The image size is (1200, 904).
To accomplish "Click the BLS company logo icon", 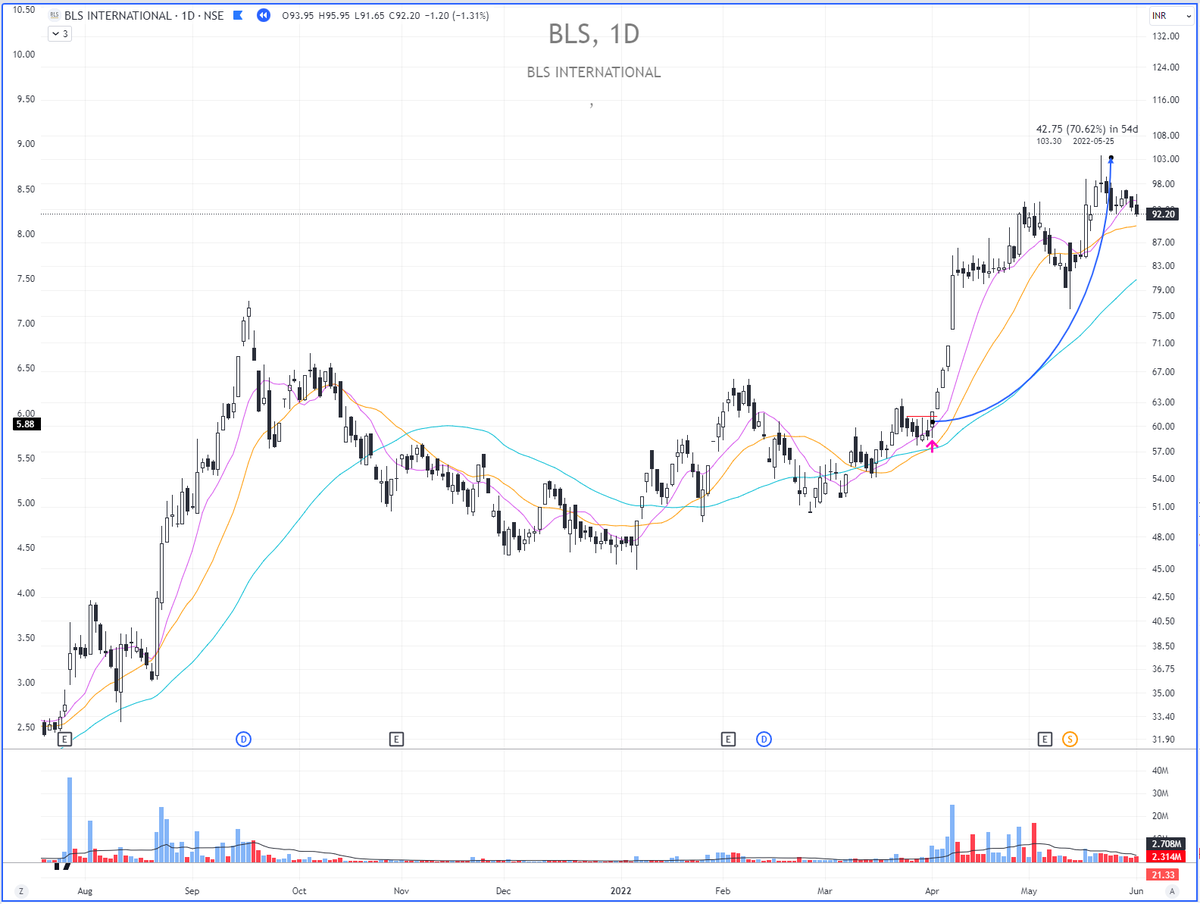I will pyautogui.click(x=54, y=16).
